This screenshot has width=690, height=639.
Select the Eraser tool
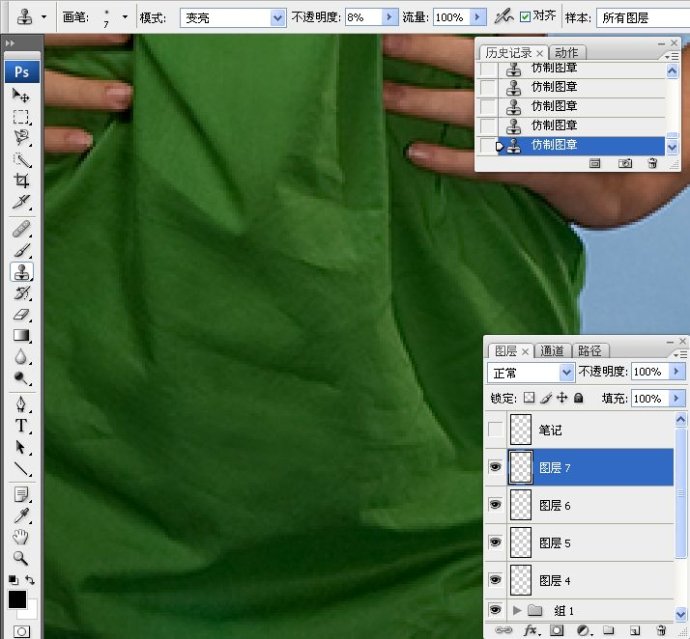tap(21, 314)
